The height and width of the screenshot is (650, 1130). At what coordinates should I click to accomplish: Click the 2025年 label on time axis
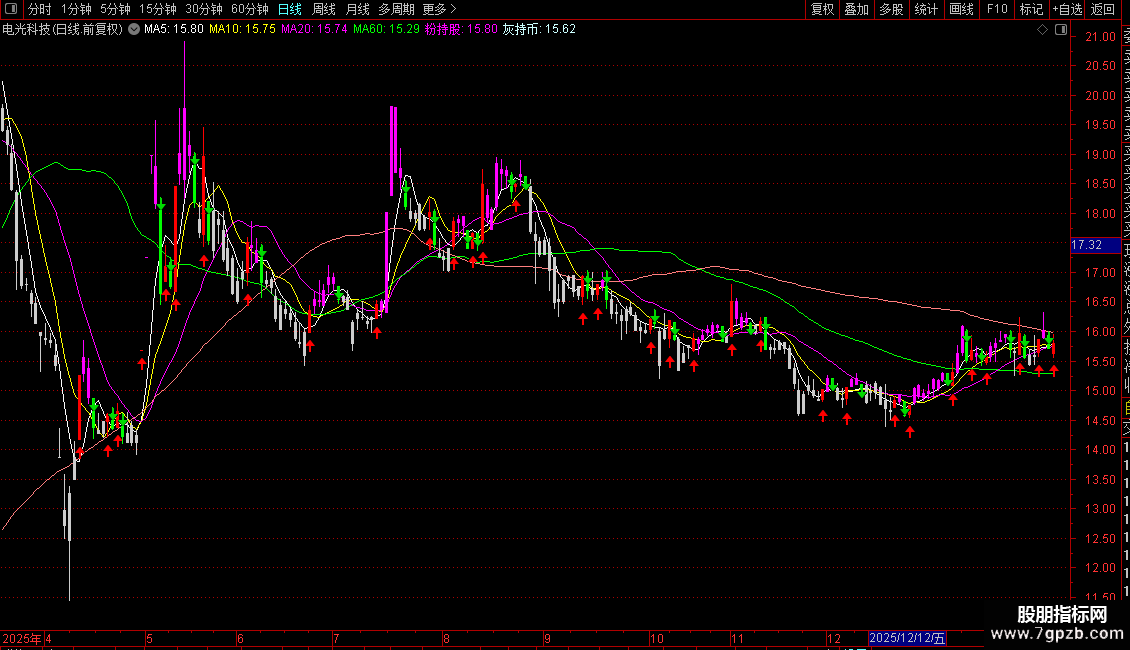pos(22,638)
